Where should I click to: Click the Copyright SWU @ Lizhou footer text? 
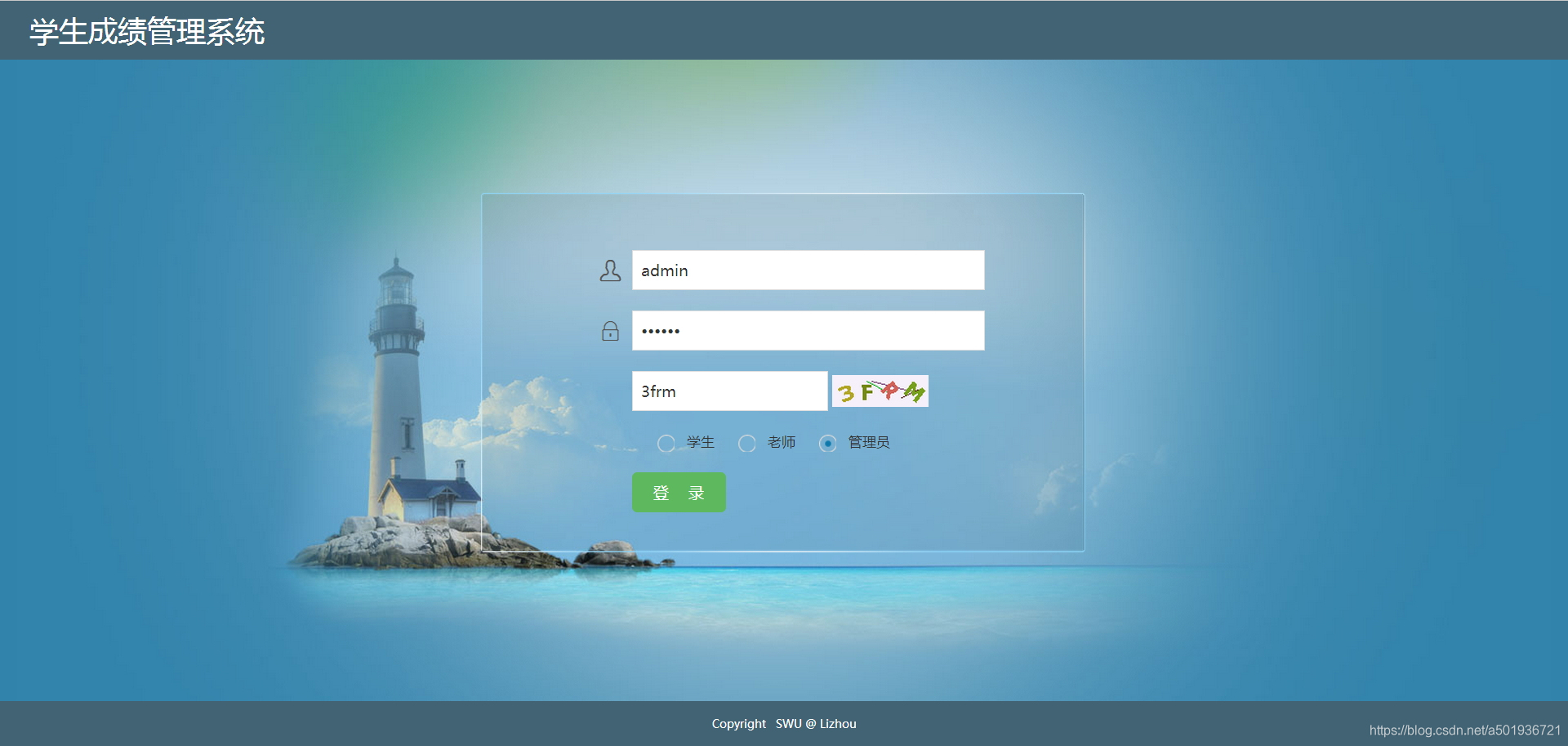783,722
